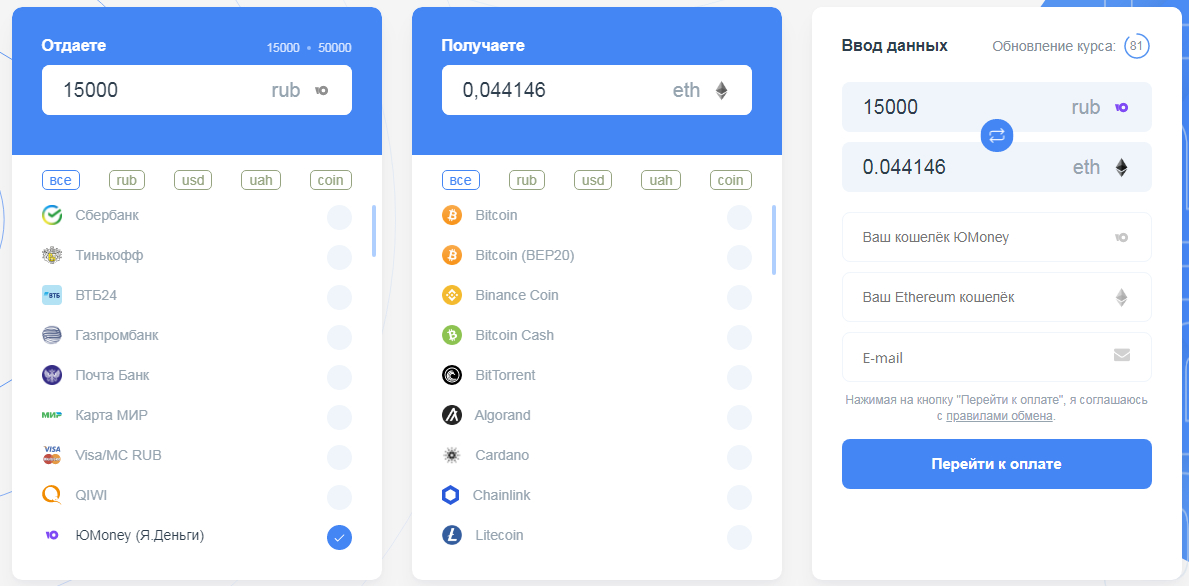Select the Litecoin radio circle

point(739,537)
